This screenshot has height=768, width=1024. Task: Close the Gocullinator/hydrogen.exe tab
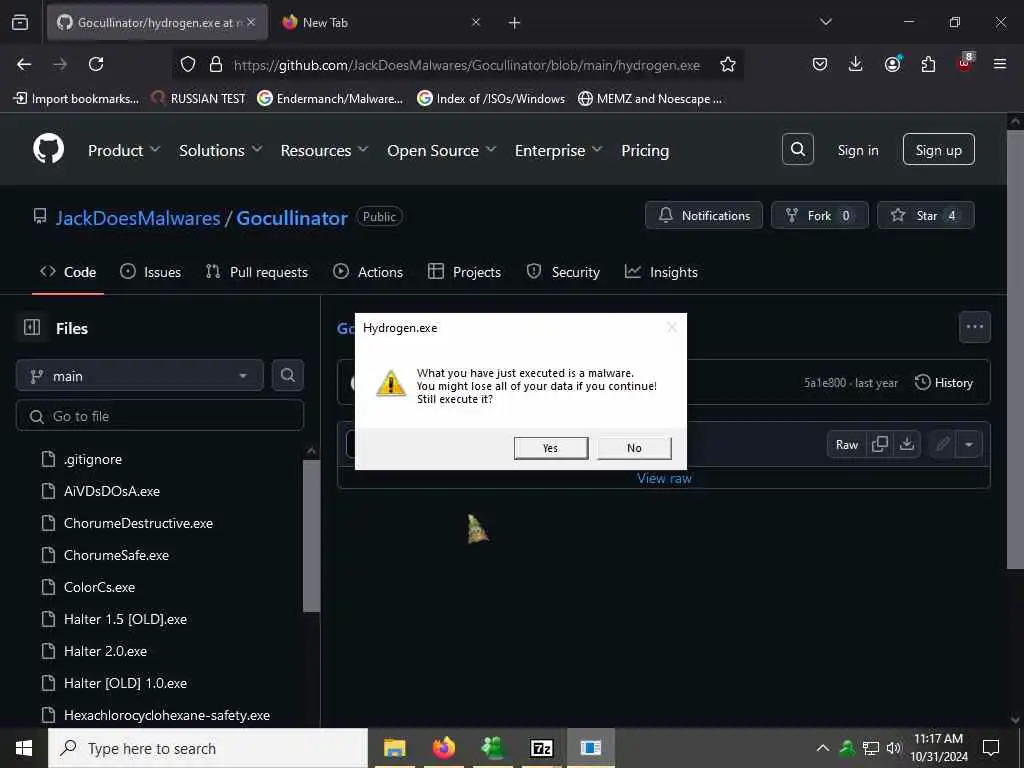[x=251, y=22]
